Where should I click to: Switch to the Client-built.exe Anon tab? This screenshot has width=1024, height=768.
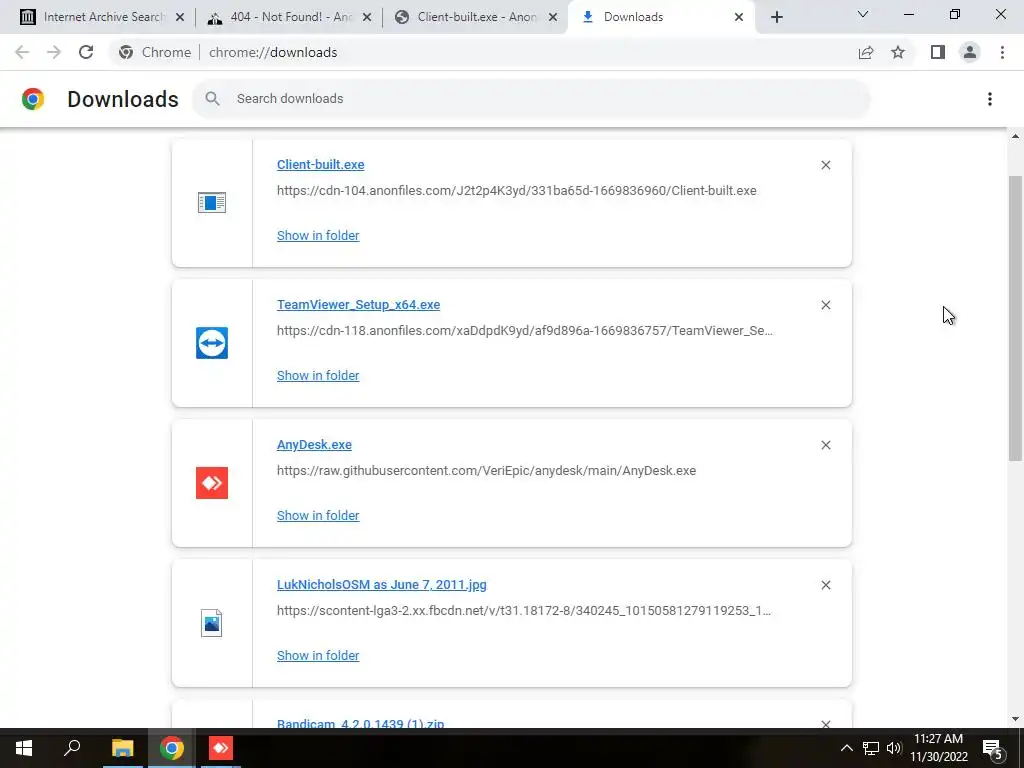tap(477, 17)
